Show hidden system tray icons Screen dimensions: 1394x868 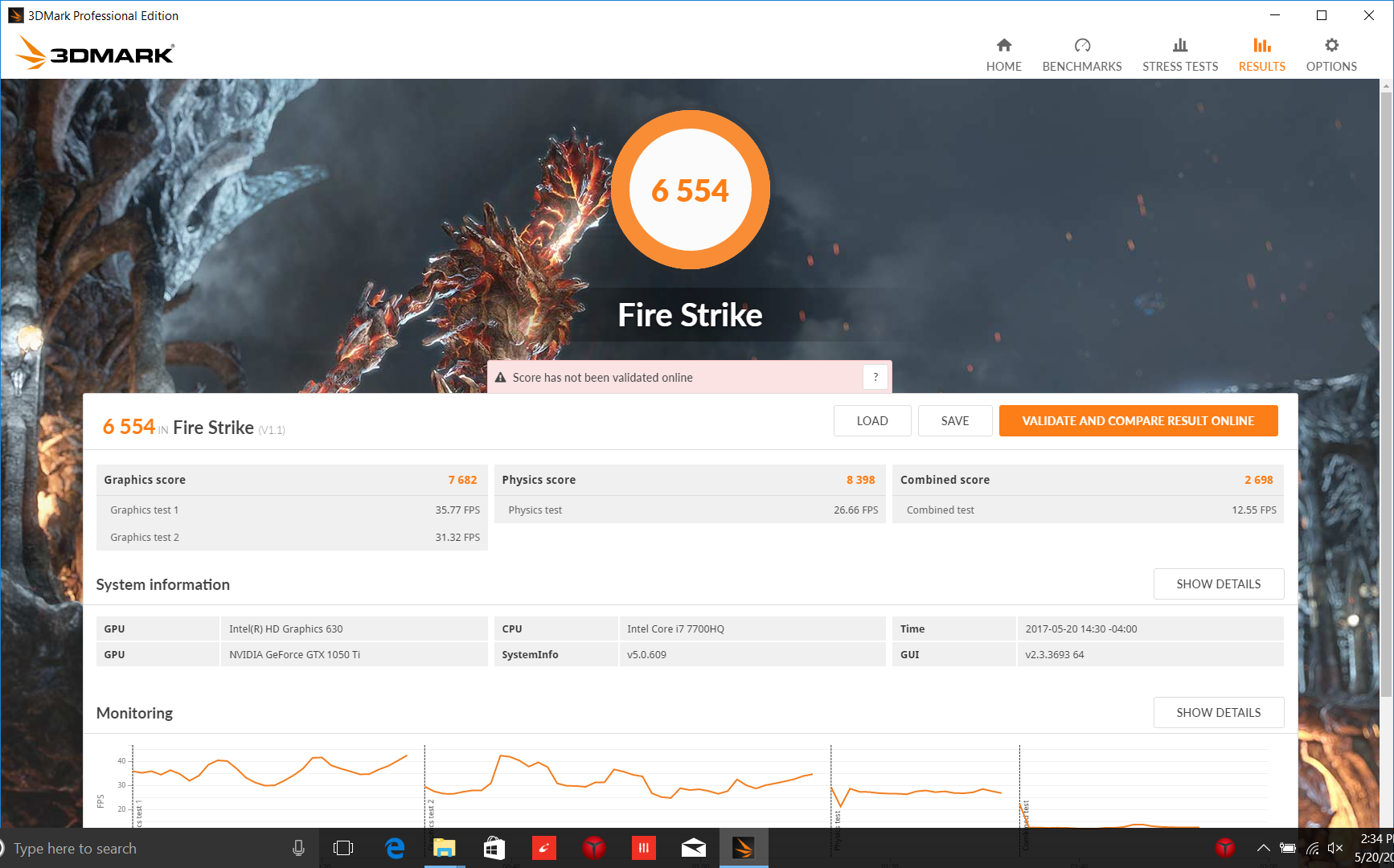tap(1264, 848)
